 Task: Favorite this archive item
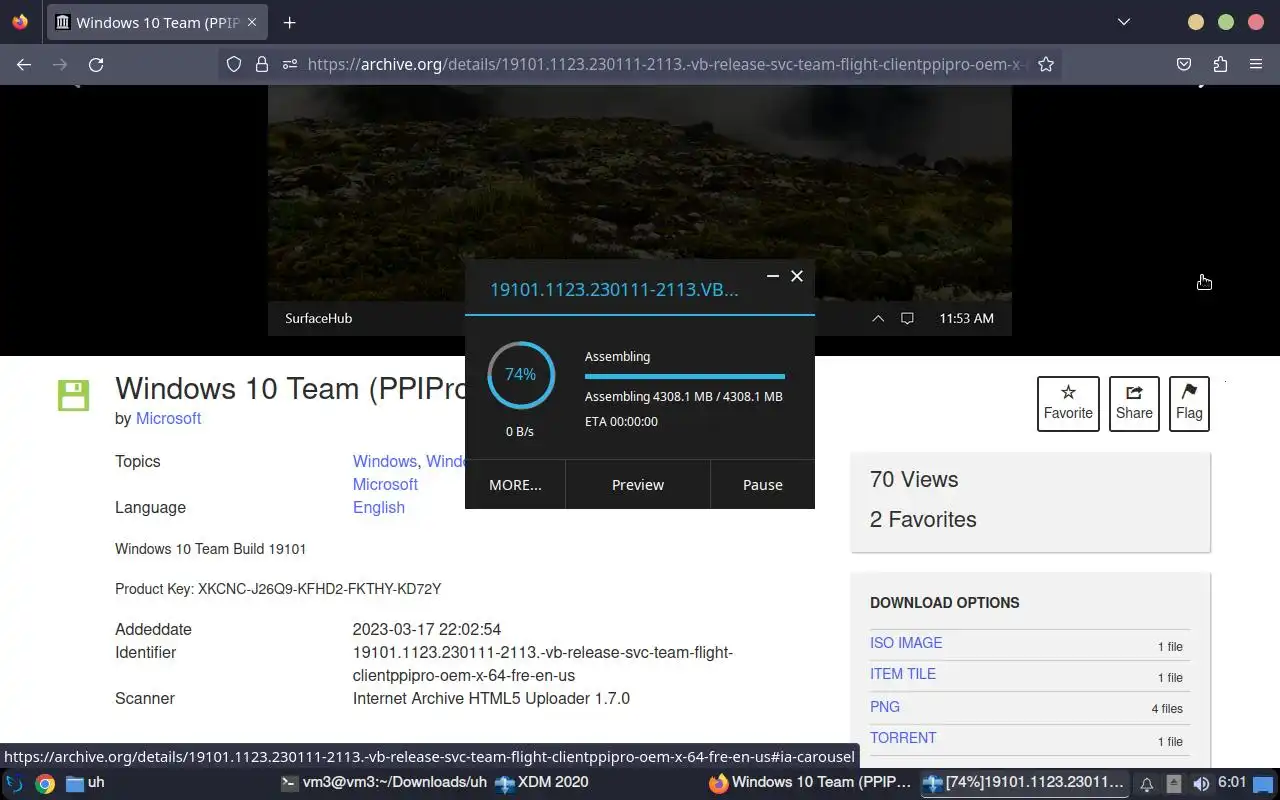point(1068,404)
